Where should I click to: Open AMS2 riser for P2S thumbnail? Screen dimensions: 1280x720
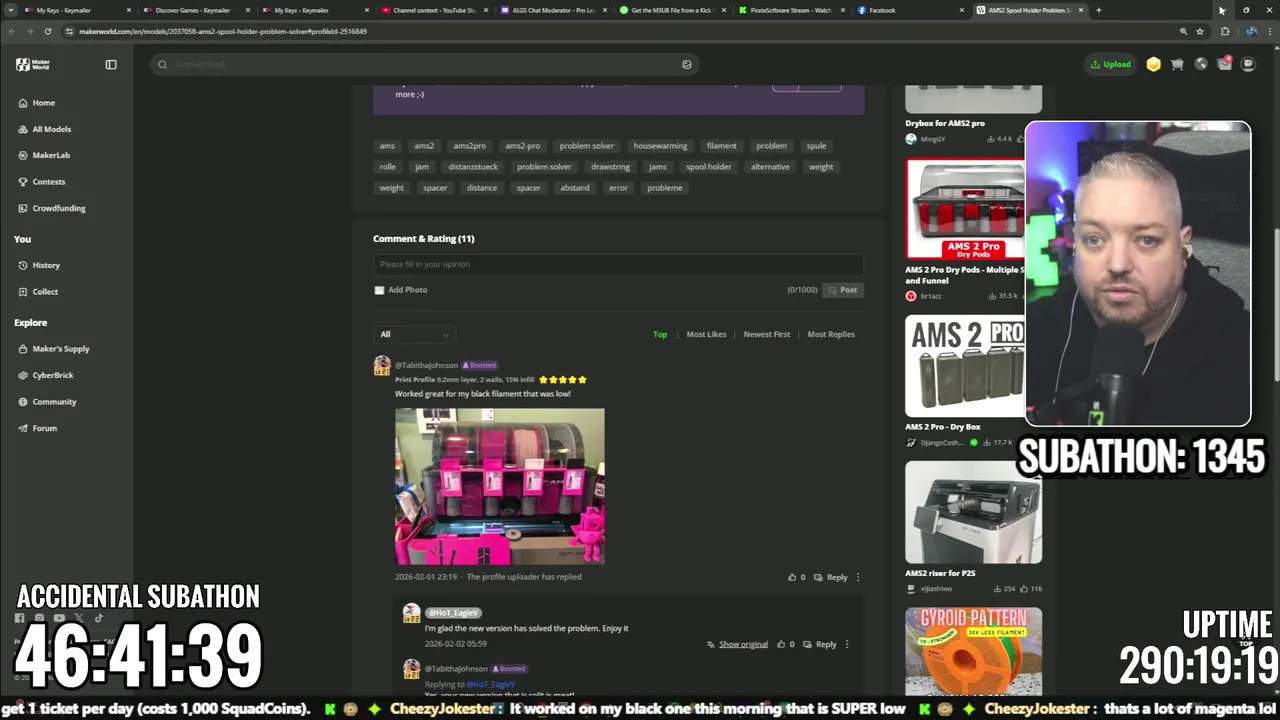click(x=973, y=512)
